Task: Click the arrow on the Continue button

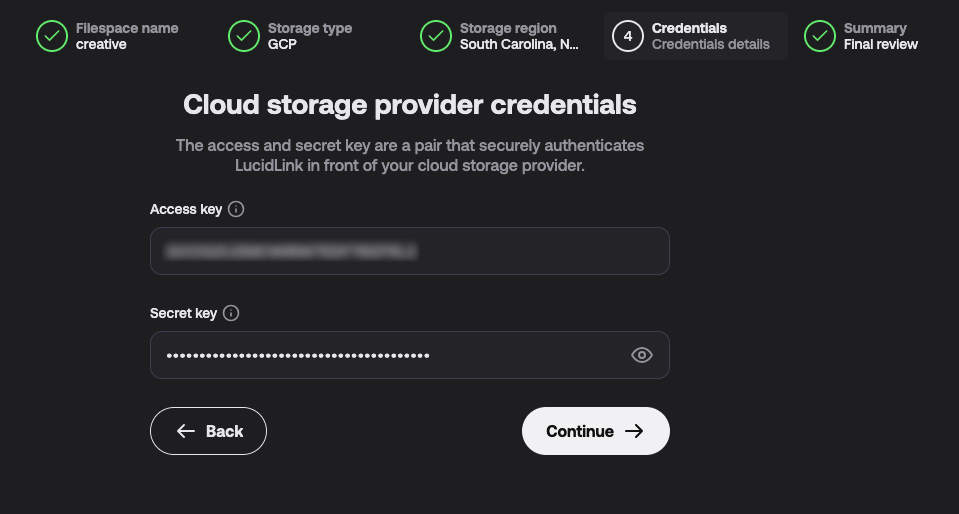Action: tap(634, 431)
